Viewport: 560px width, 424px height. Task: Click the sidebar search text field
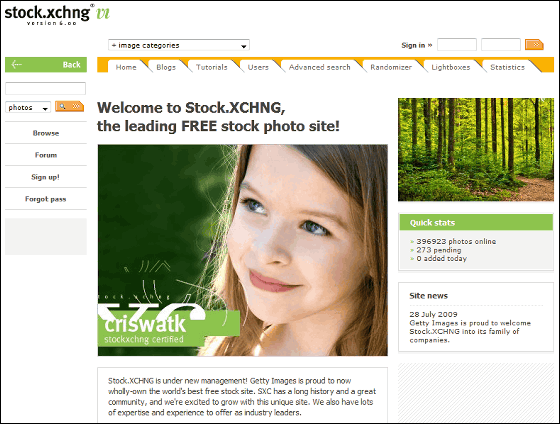pos(45,88)
